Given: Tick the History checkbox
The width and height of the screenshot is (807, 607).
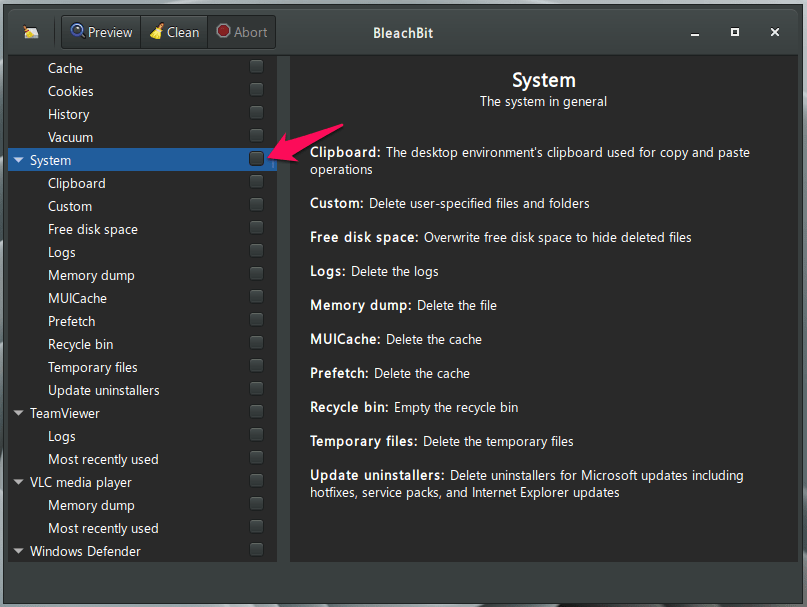Looking at the screenshot, I should pyautogui.click(x=256, y=112).
